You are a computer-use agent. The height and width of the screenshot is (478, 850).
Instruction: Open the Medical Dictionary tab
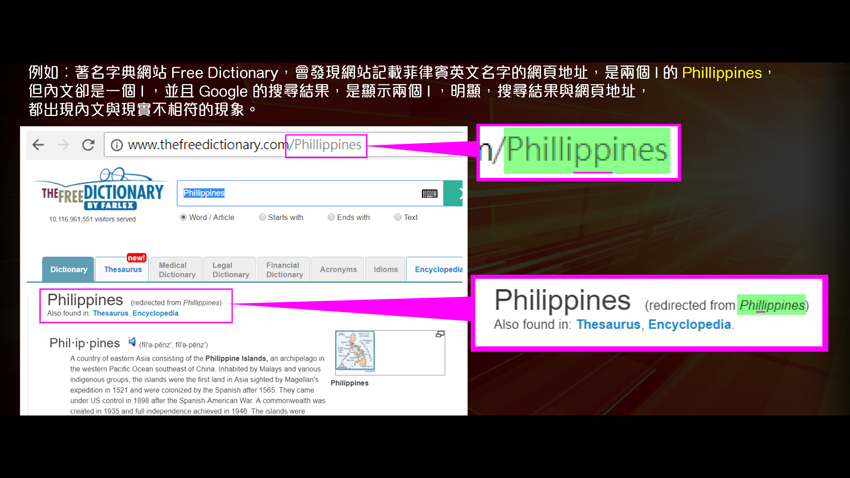point(177,269)
